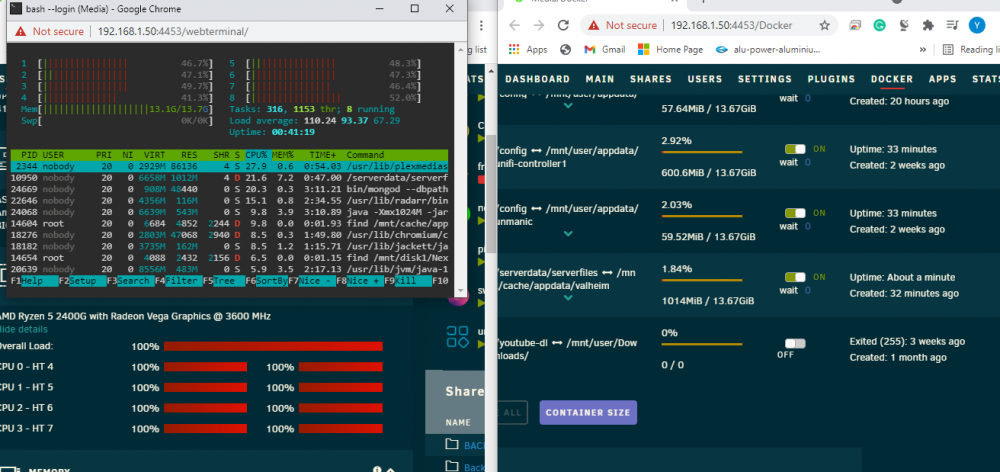The width and height of the screenshot is (1000, 472).
Task: Click the Apps grid shortcut in bookmarks bar
Action: click(528, 49)
